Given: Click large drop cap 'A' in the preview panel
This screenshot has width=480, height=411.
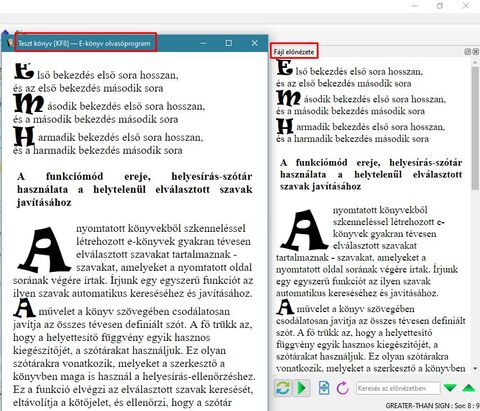Looking at the screenshot, I should pos(304,230).
